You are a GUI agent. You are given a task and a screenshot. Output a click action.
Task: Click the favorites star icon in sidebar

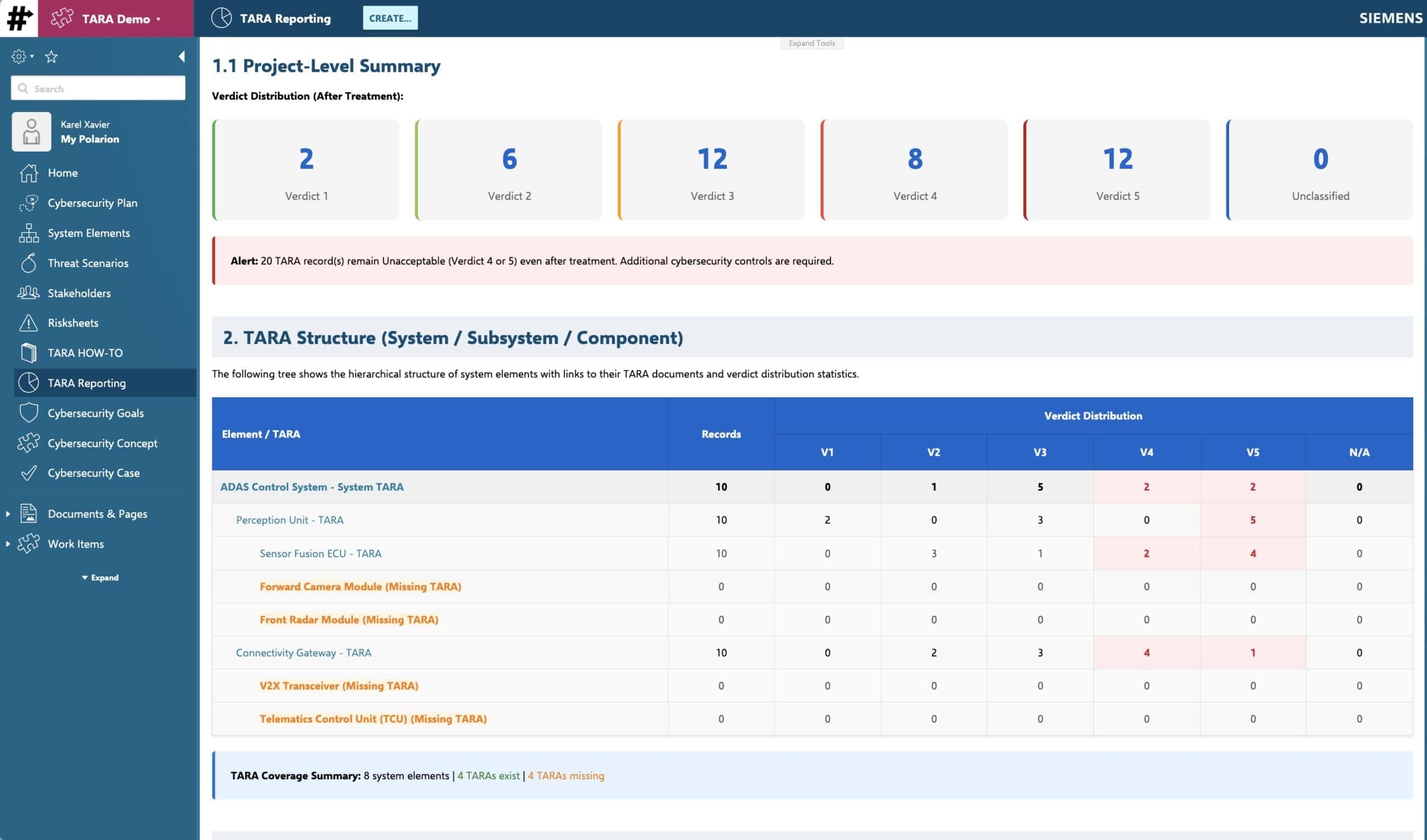point(51,57)
